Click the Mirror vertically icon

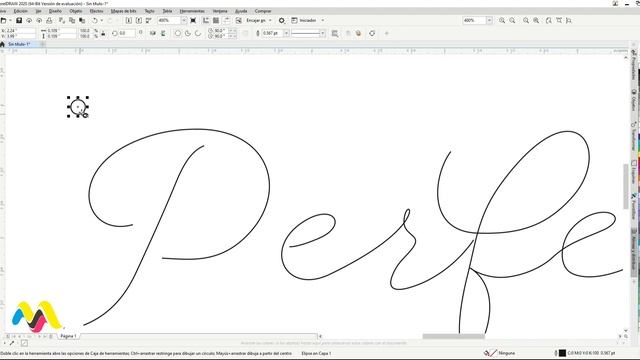(163, 33)
